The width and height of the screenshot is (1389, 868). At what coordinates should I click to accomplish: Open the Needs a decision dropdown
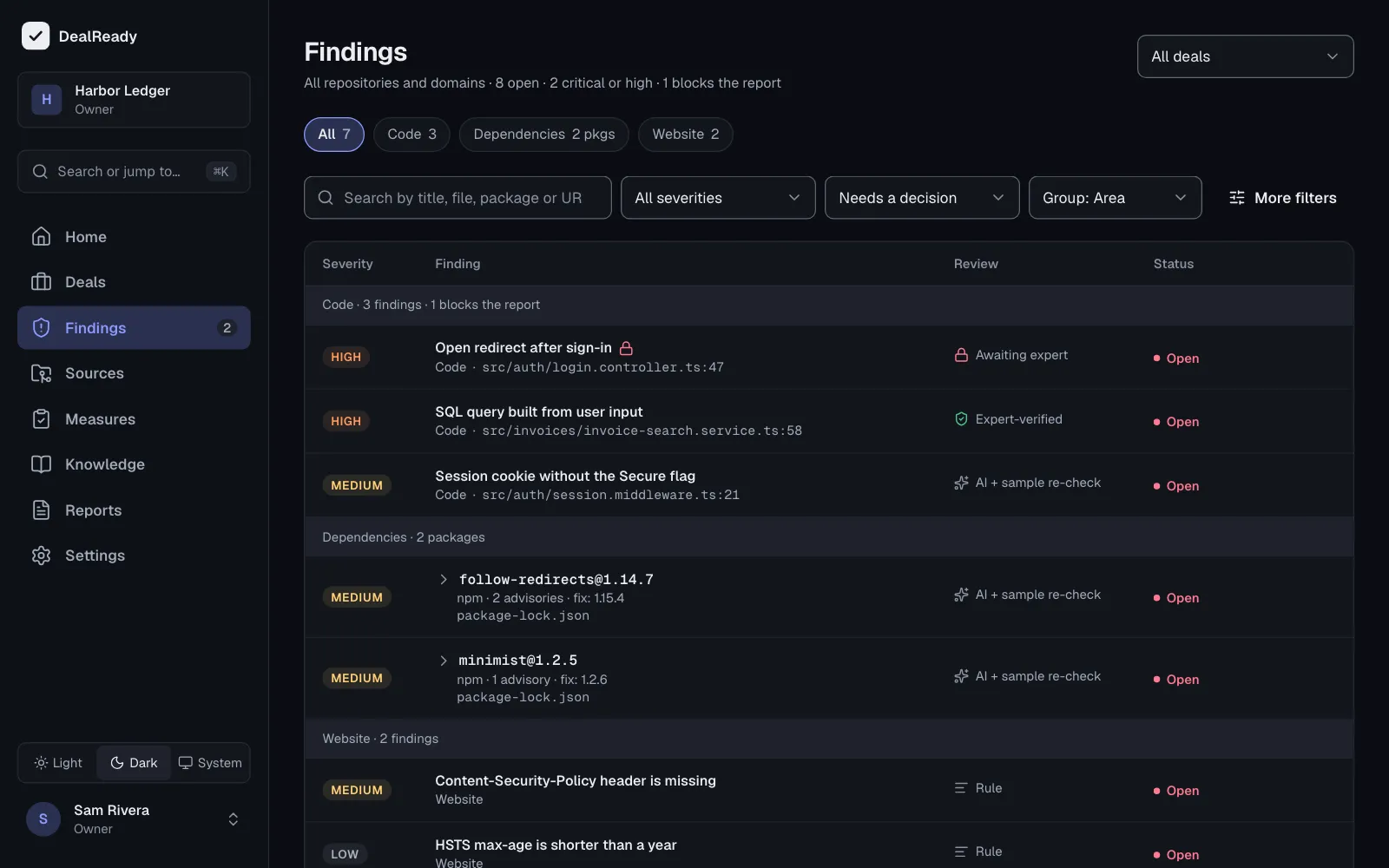click(922, 198)
